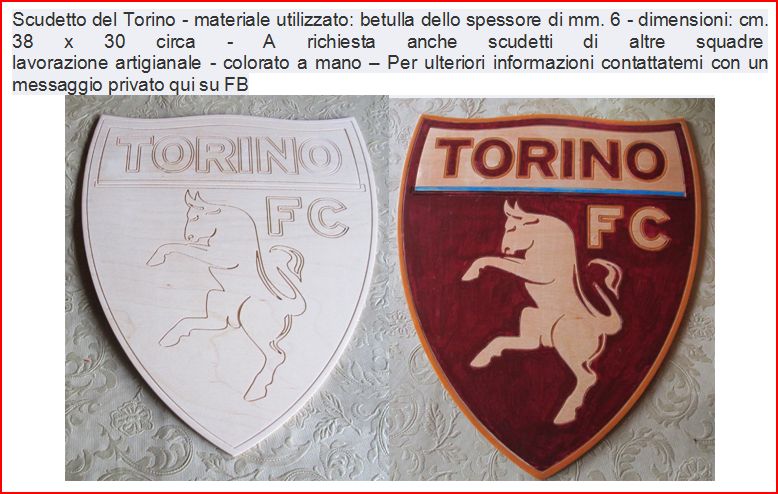Click the FC letters on the painted shield
Viewport: 778px width, 494px height.
pyautogui.click(x=628, y=228)
